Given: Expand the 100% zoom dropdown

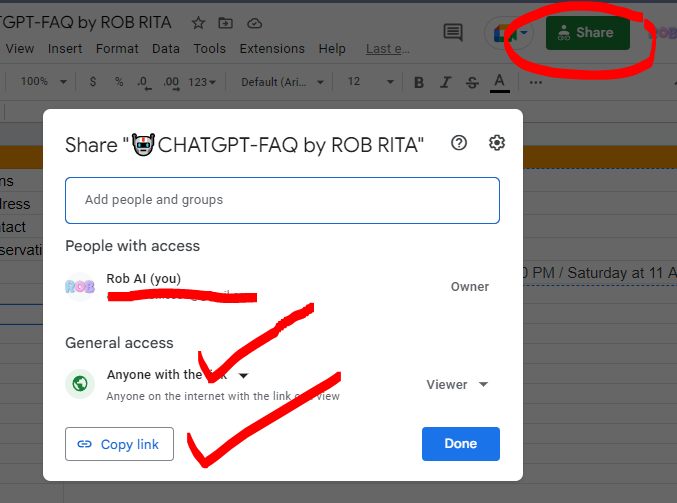Looking at the screenshot, I should coord(44,82).
